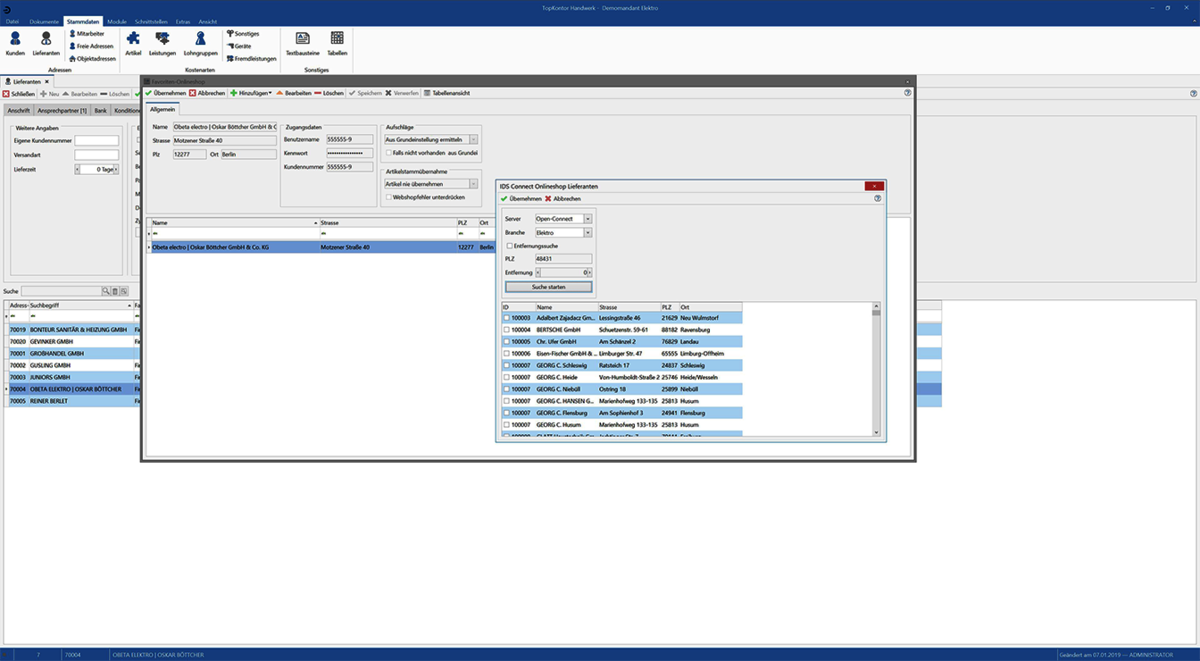The width and height of the screenshot is (1200, 661).
Task: Open Geräte in the Kostenarten group
Action: [240, 46]
